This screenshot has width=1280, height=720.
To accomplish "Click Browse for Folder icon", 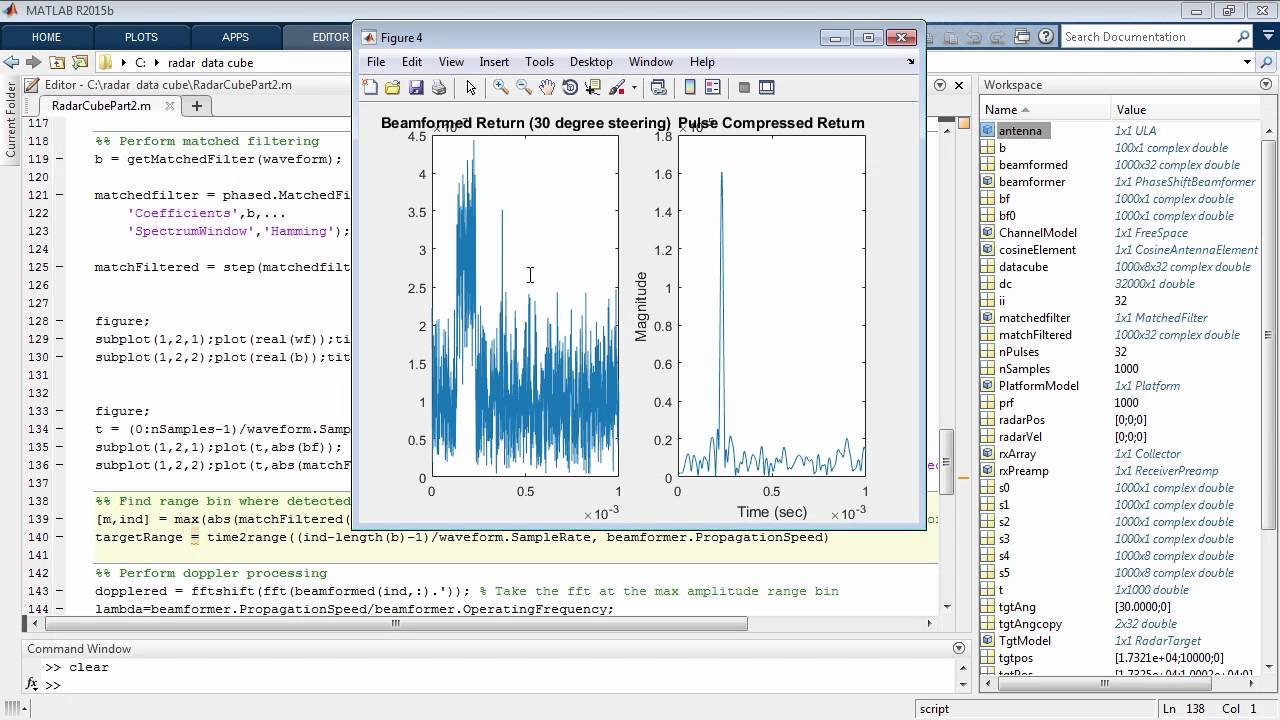I will coord(80,62).
